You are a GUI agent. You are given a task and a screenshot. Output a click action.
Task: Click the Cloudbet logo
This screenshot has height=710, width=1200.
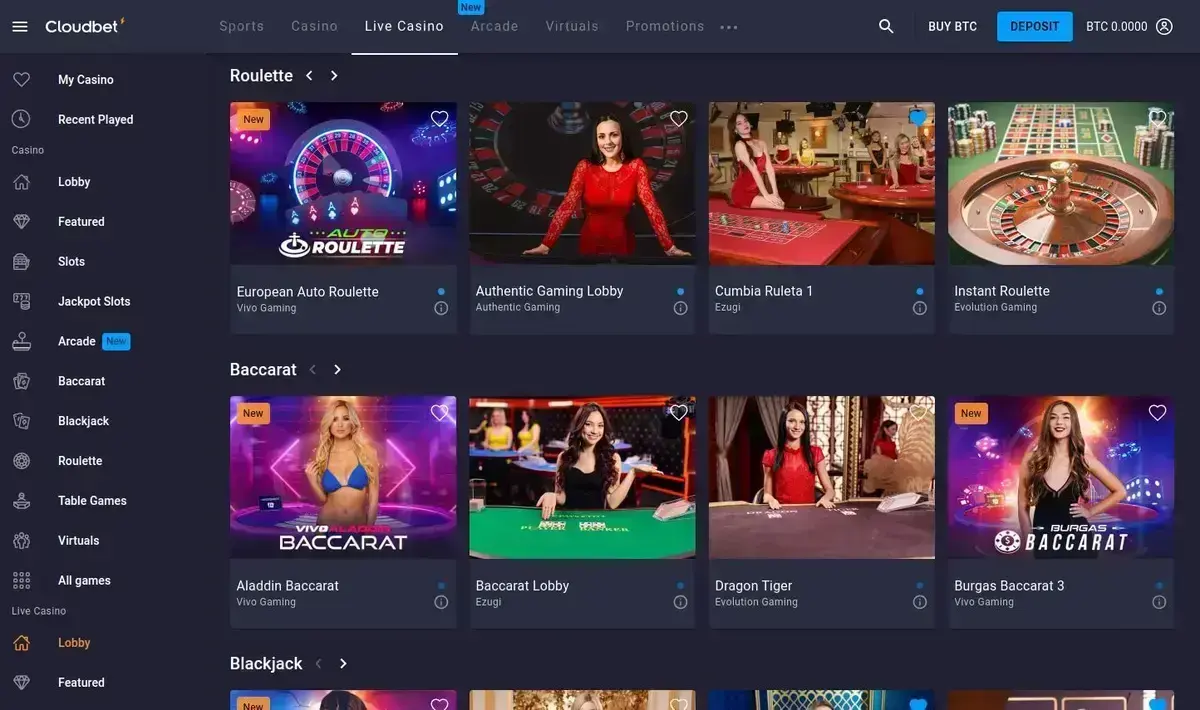85,26
